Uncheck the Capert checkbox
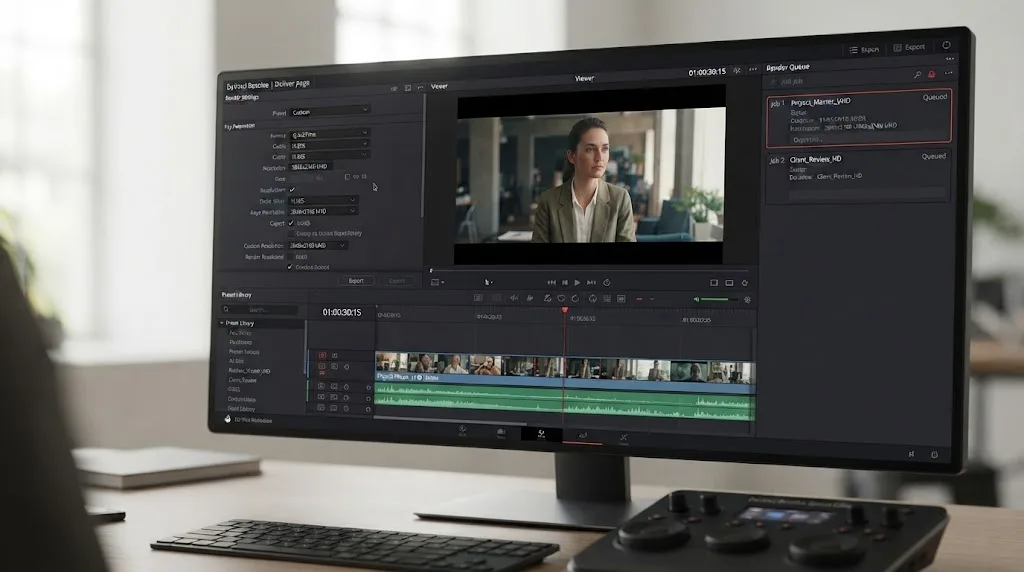Image resolution: width=1024 pixels, height=572 pixels. click(x=291, y=223)
